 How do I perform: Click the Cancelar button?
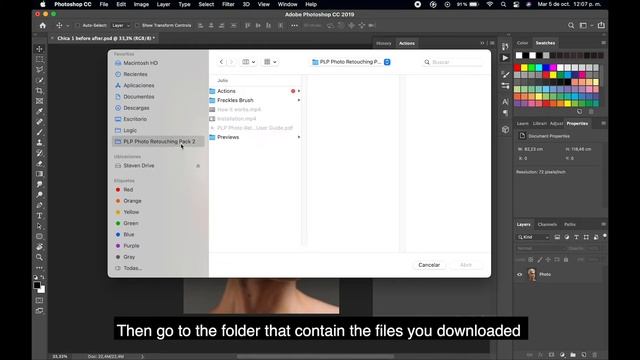pyautogui.click(x=429, y=265)
